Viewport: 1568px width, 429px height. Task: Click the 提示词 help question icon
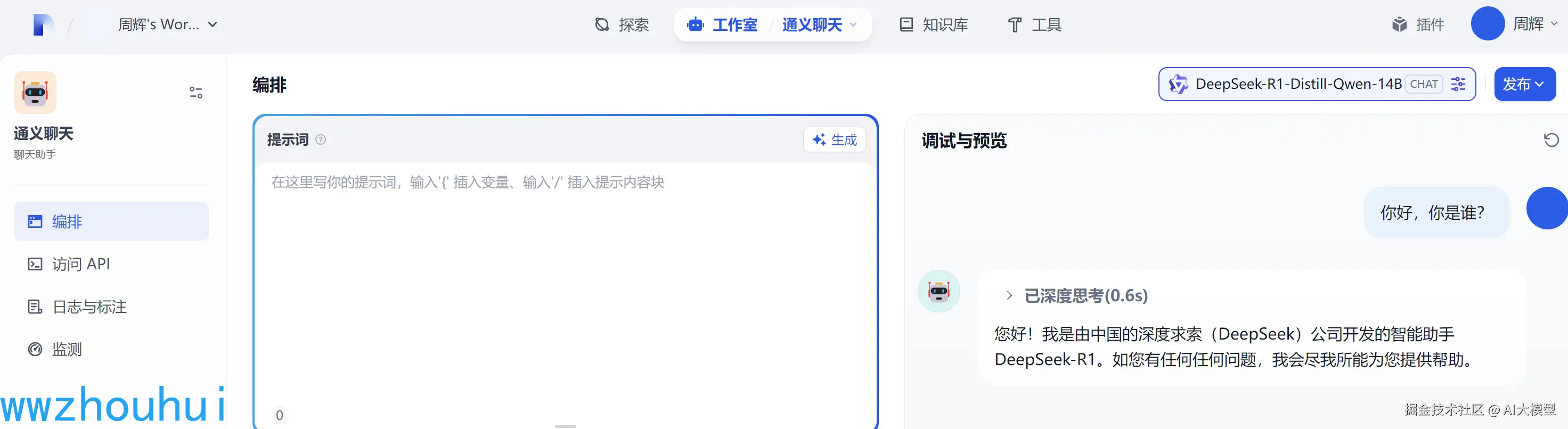(x=321, y=140)
